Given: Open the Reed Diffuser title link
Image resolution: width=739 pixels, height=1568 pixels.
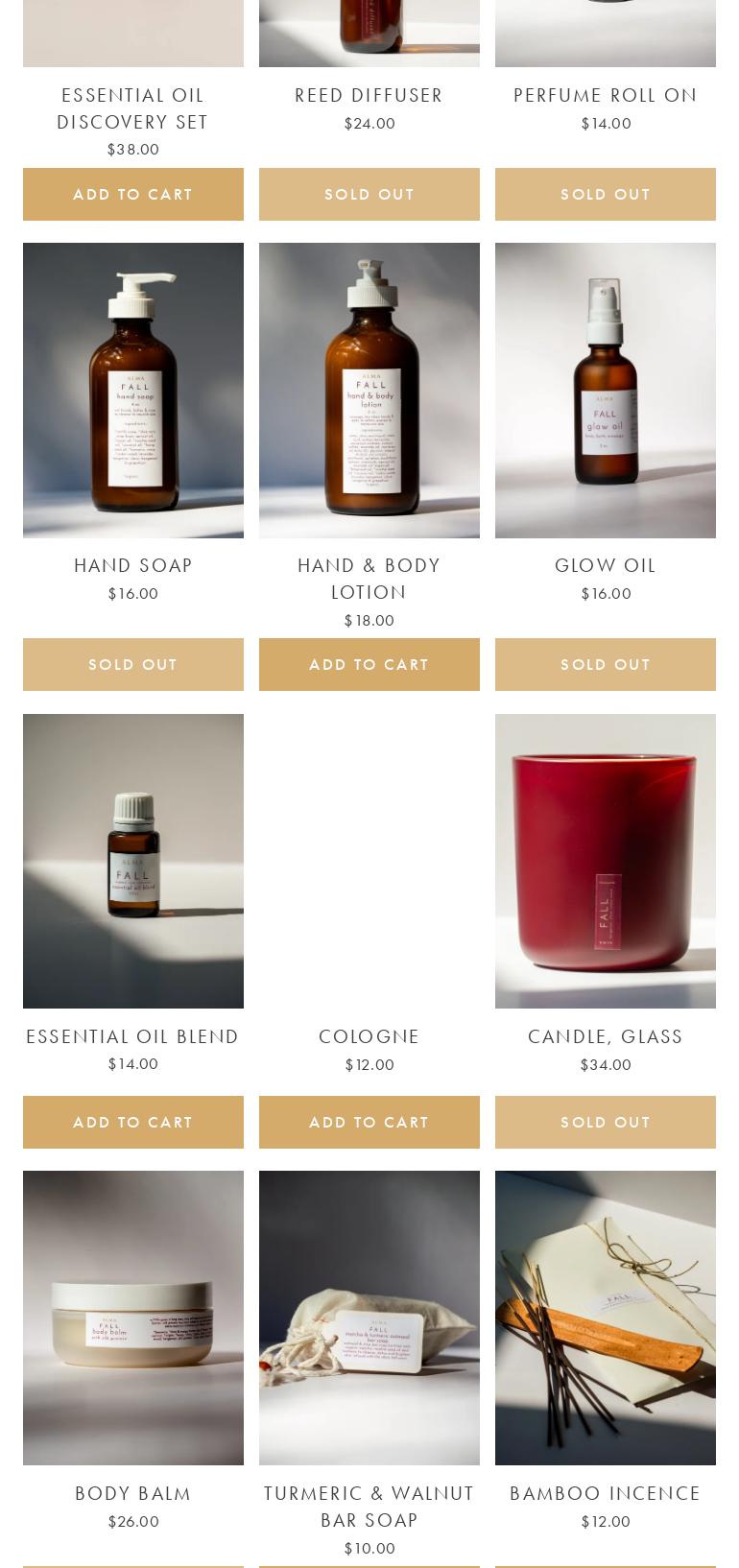Looking at the screenshot, I should coord(369,95).
